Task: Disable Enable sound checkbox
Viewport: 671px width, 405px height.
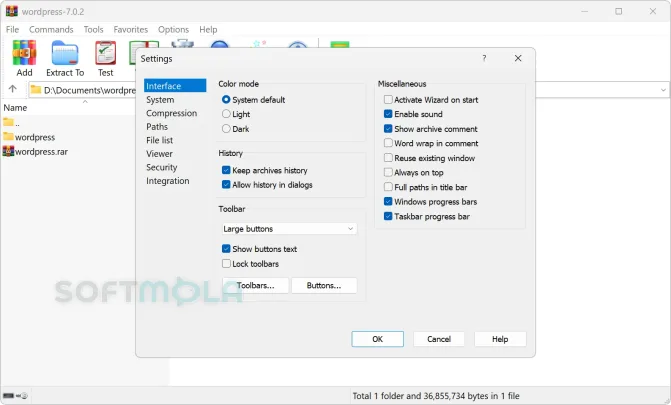Action: point(388,114)
